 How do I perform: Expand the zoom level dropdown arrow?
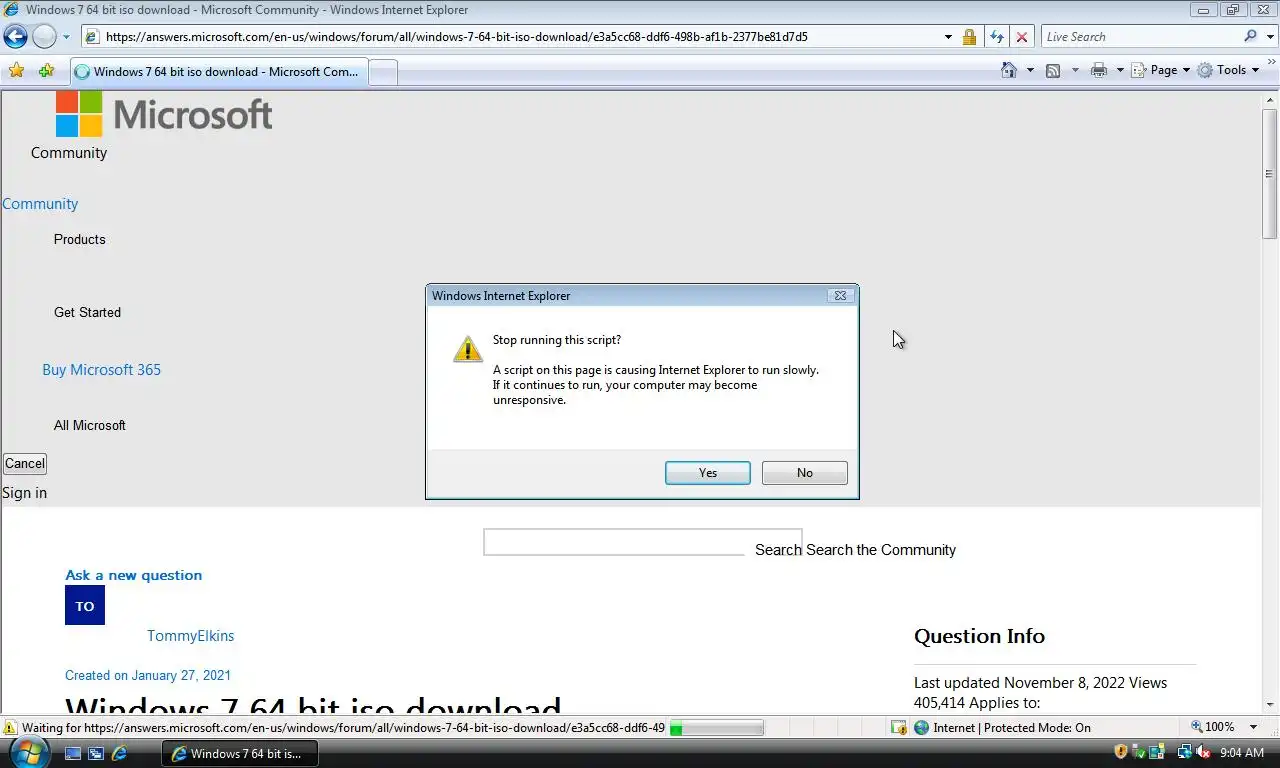click(1254, 727)
